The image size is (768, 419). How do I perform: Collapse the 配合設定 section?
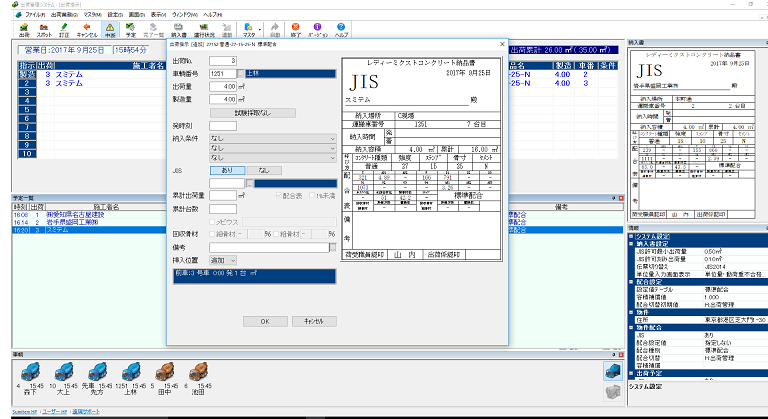[632, 282]
